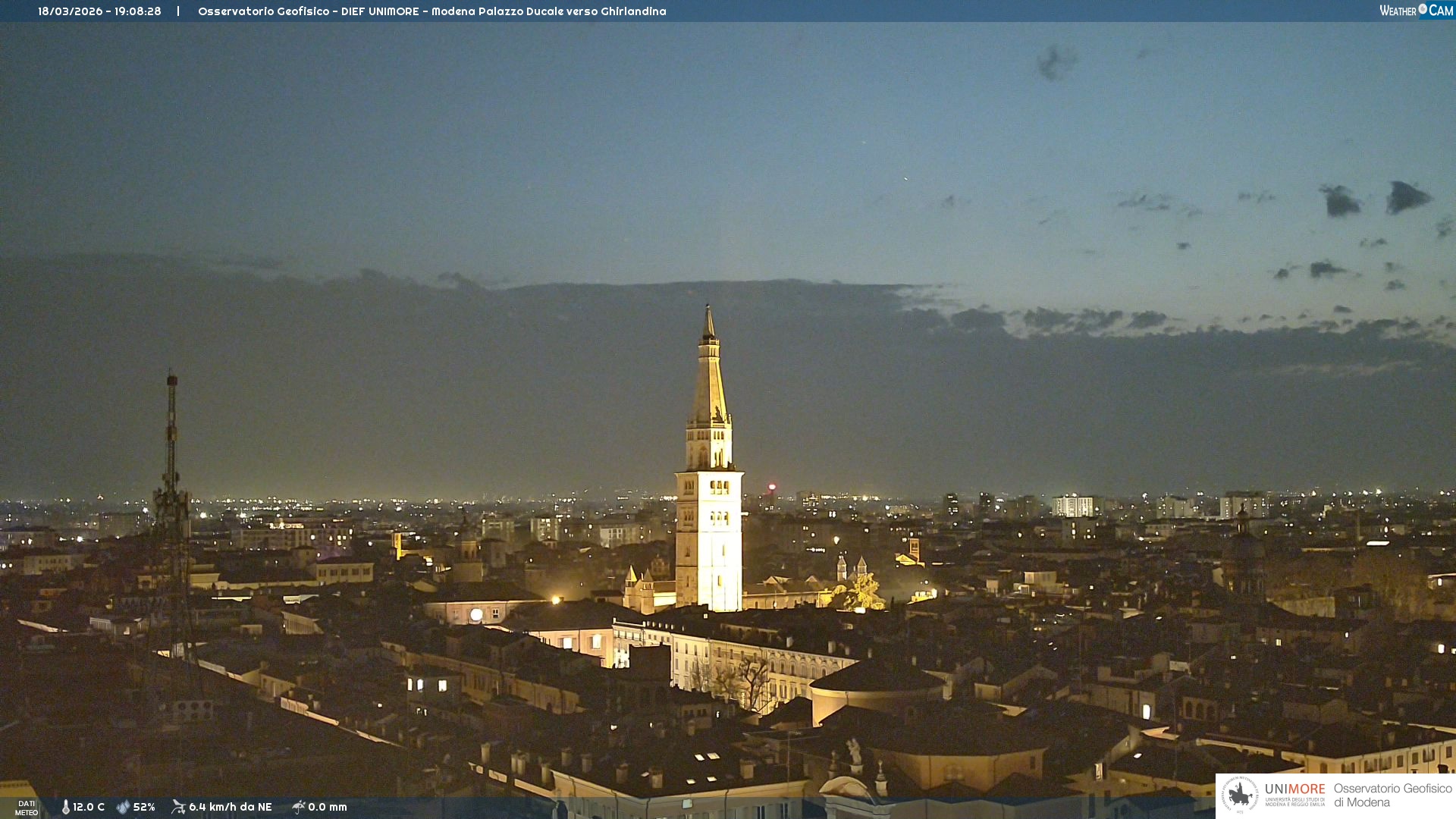Click the WeatherCAM logo in the corner
1456x819 pixels.
tap(1415, 10)
